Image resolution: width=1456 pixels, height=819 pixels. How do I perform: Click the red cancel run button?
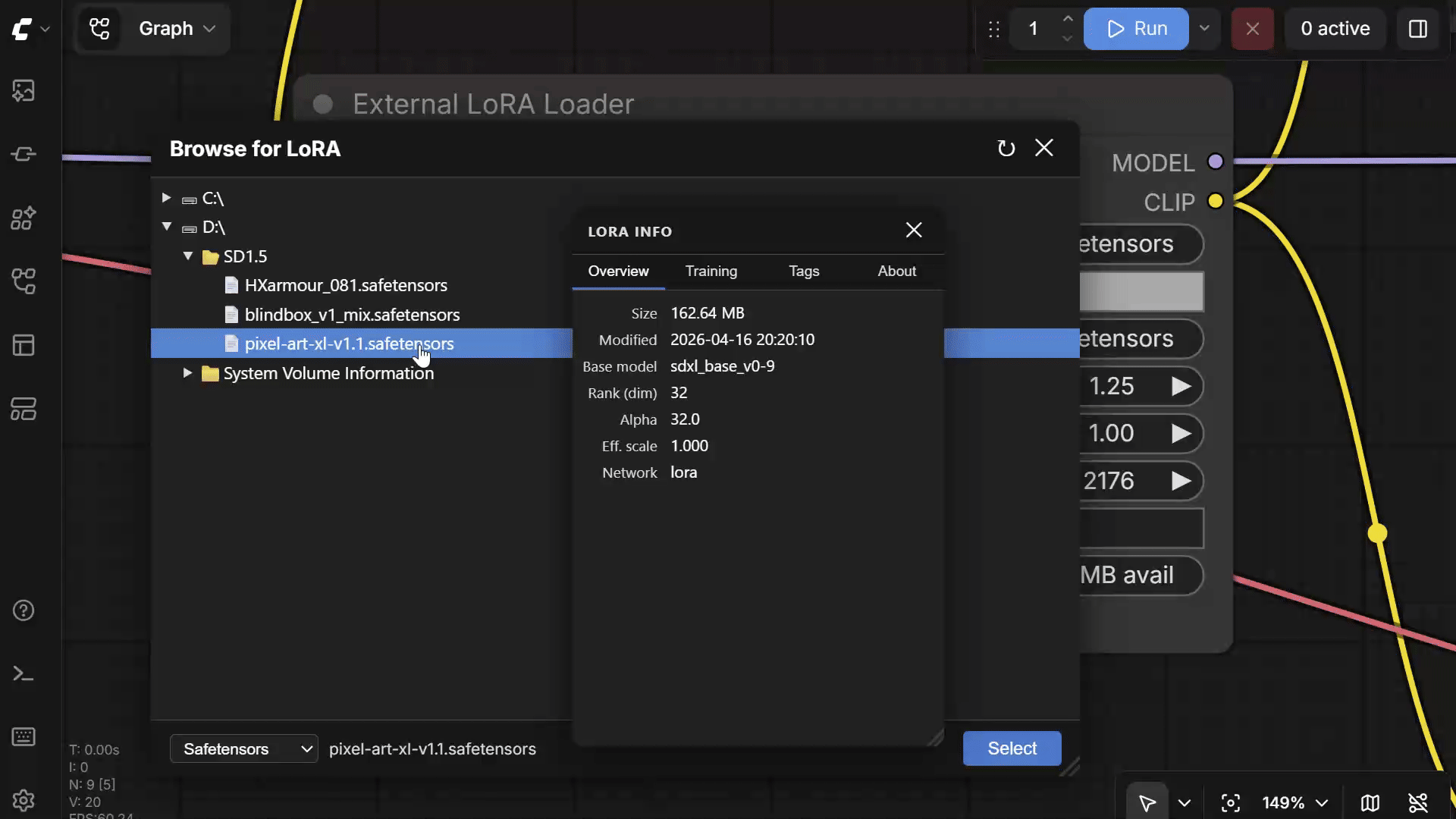(x=1253, y=29)
